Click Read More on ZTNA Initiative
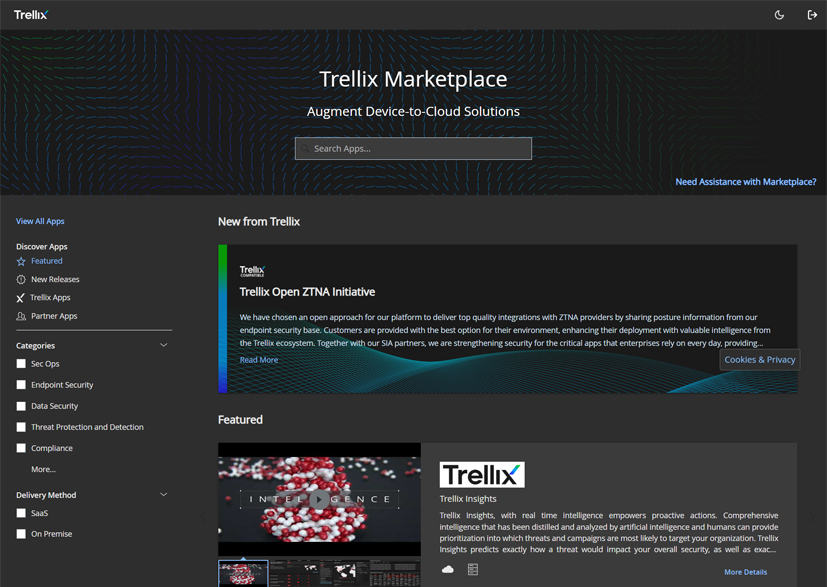827x587 pixels. pyautogui.click(x=259, y=360)
